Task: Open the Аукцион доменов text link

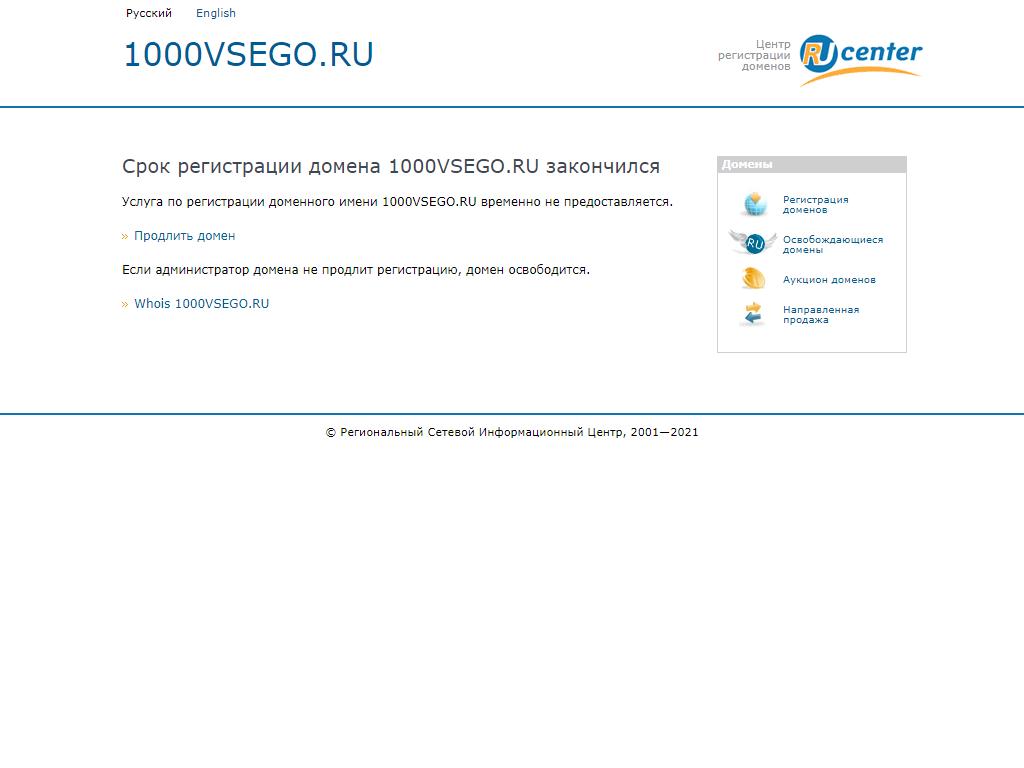Action: [829, 280]
